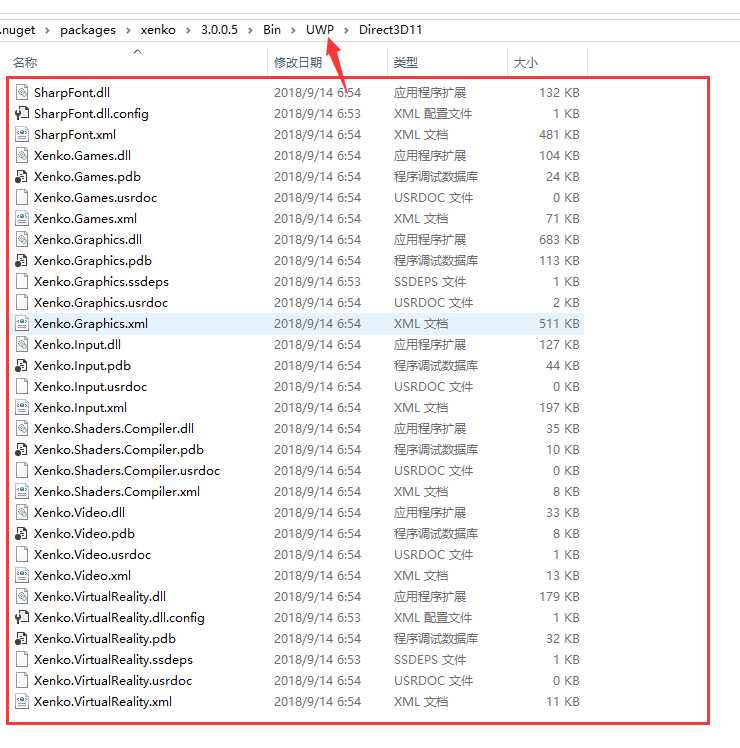
Task: Click the SharpFont.dll.config file icon
Action: point(22,114)
